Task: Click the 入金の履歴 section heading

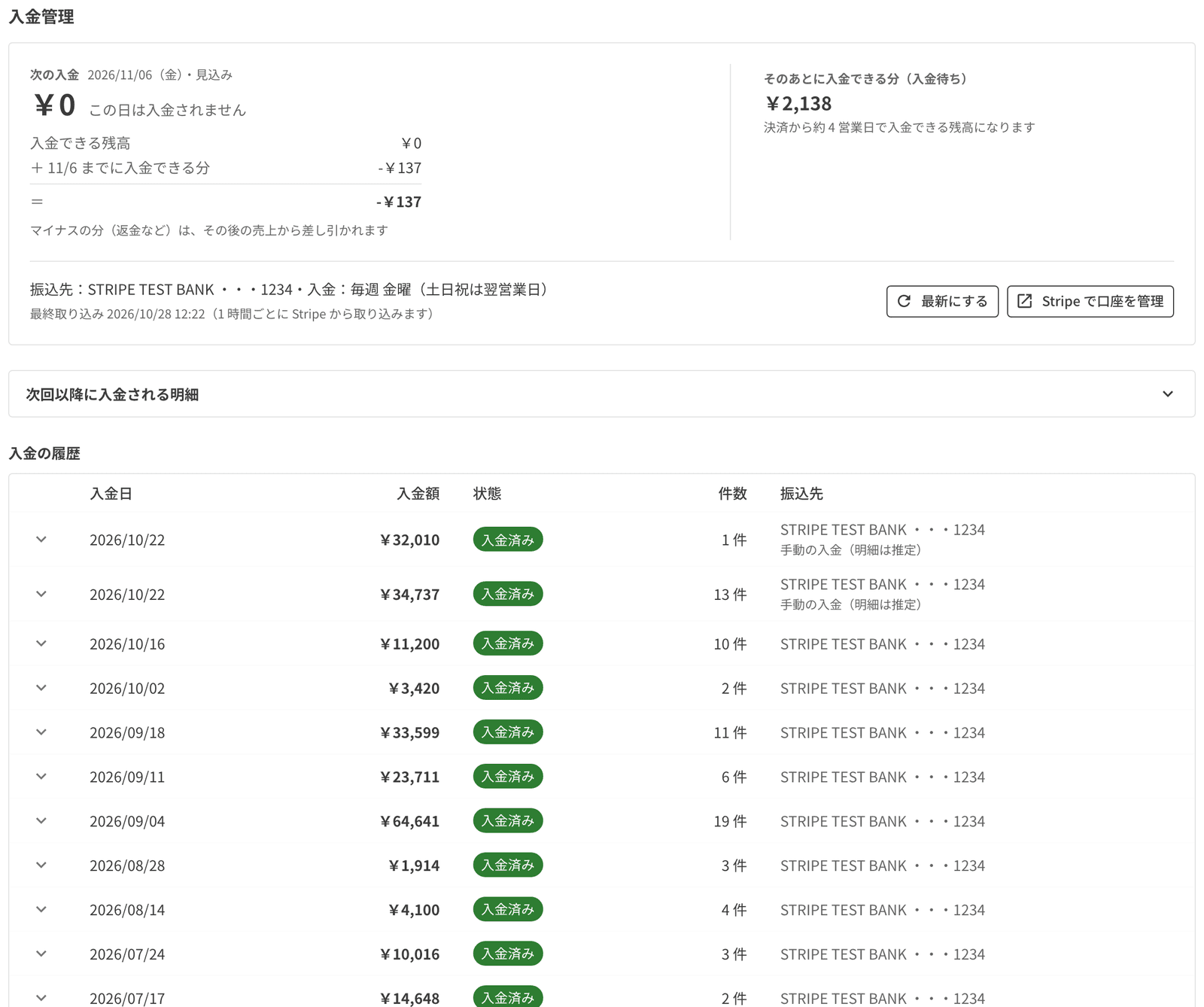Action: pyautogui.click(x=44, y=453)
